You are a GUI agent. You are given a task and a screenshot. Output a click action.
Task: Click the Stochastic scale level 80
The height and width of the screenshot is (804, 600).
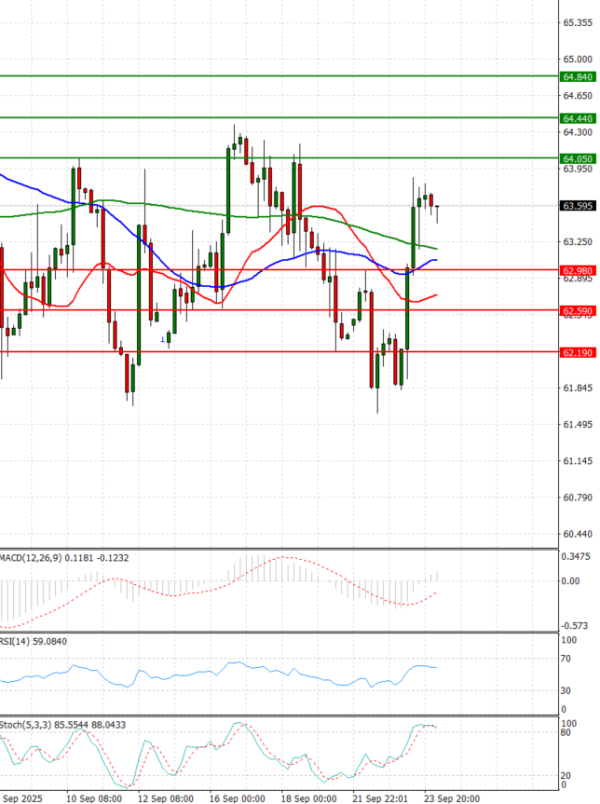(566, 732)
